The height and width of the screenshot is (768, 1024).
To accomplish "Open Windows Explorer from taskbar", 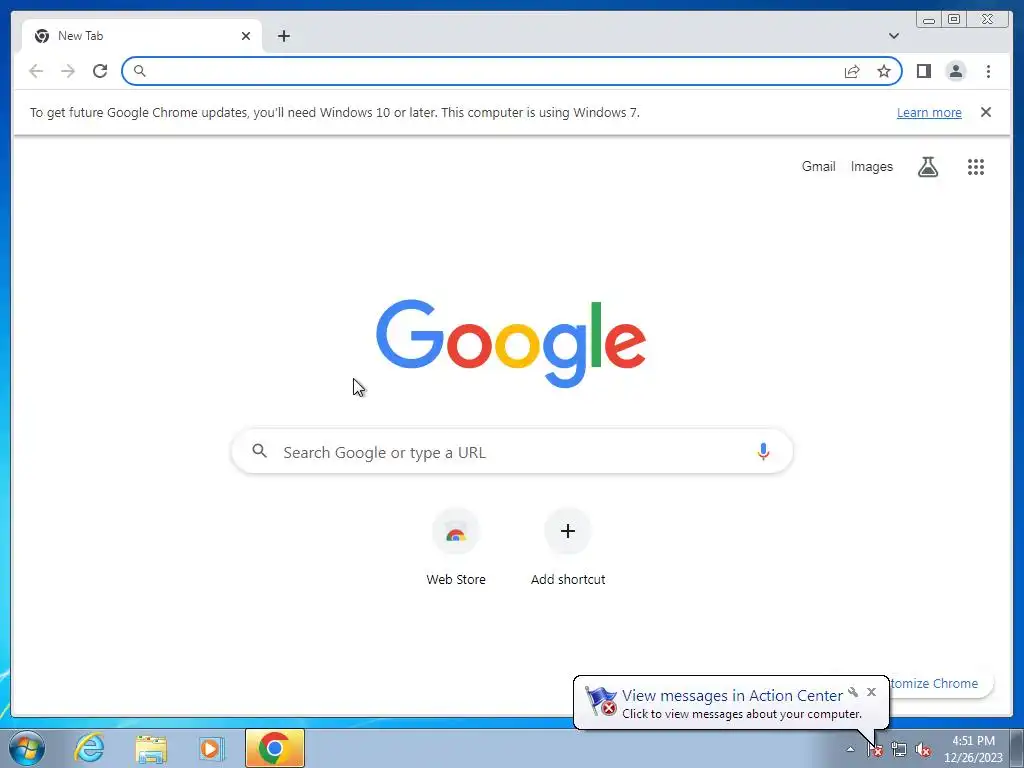I will tap(151, 748).
